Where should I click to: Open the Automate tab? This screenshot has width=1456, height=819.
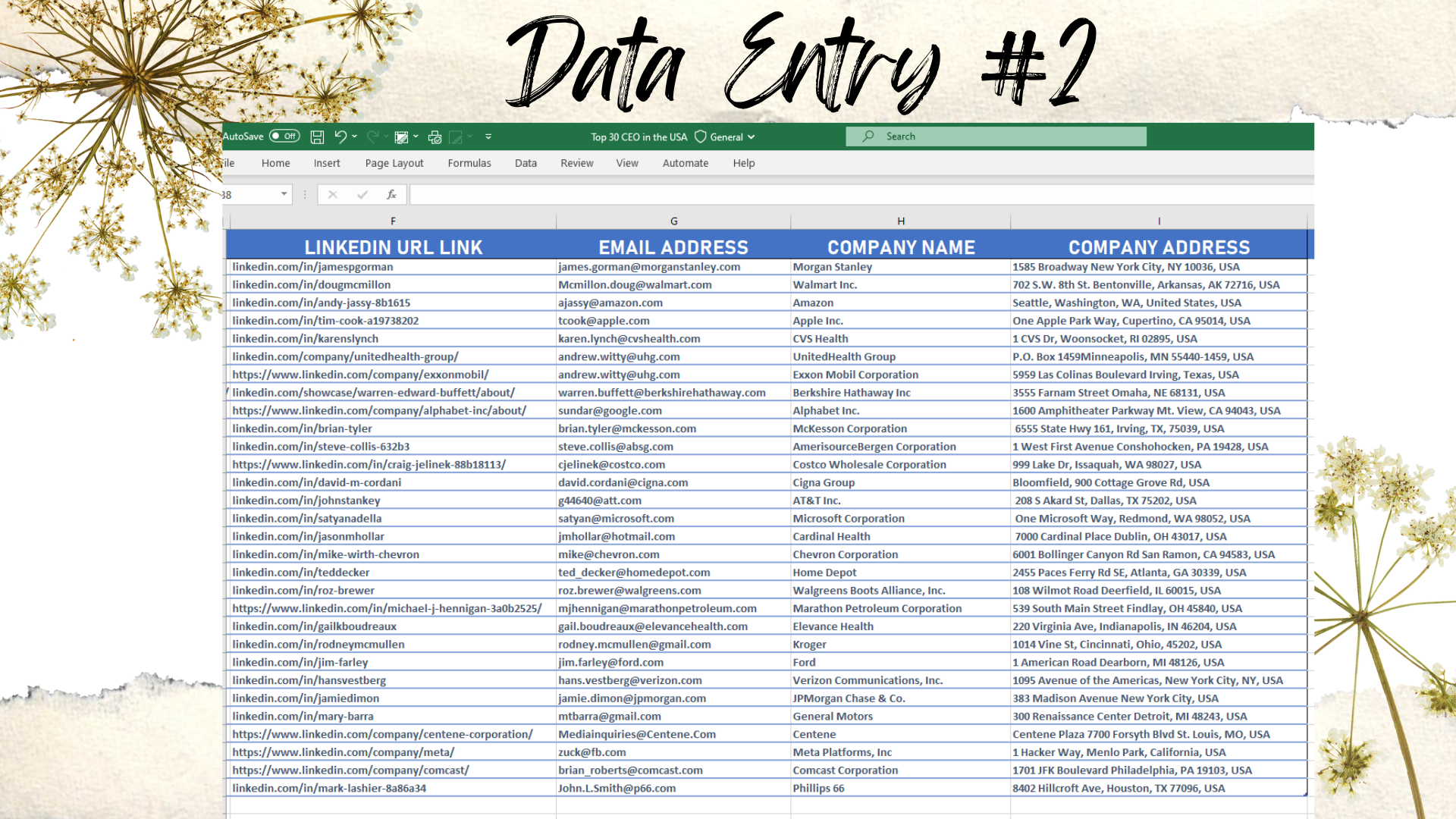point(685,163)
